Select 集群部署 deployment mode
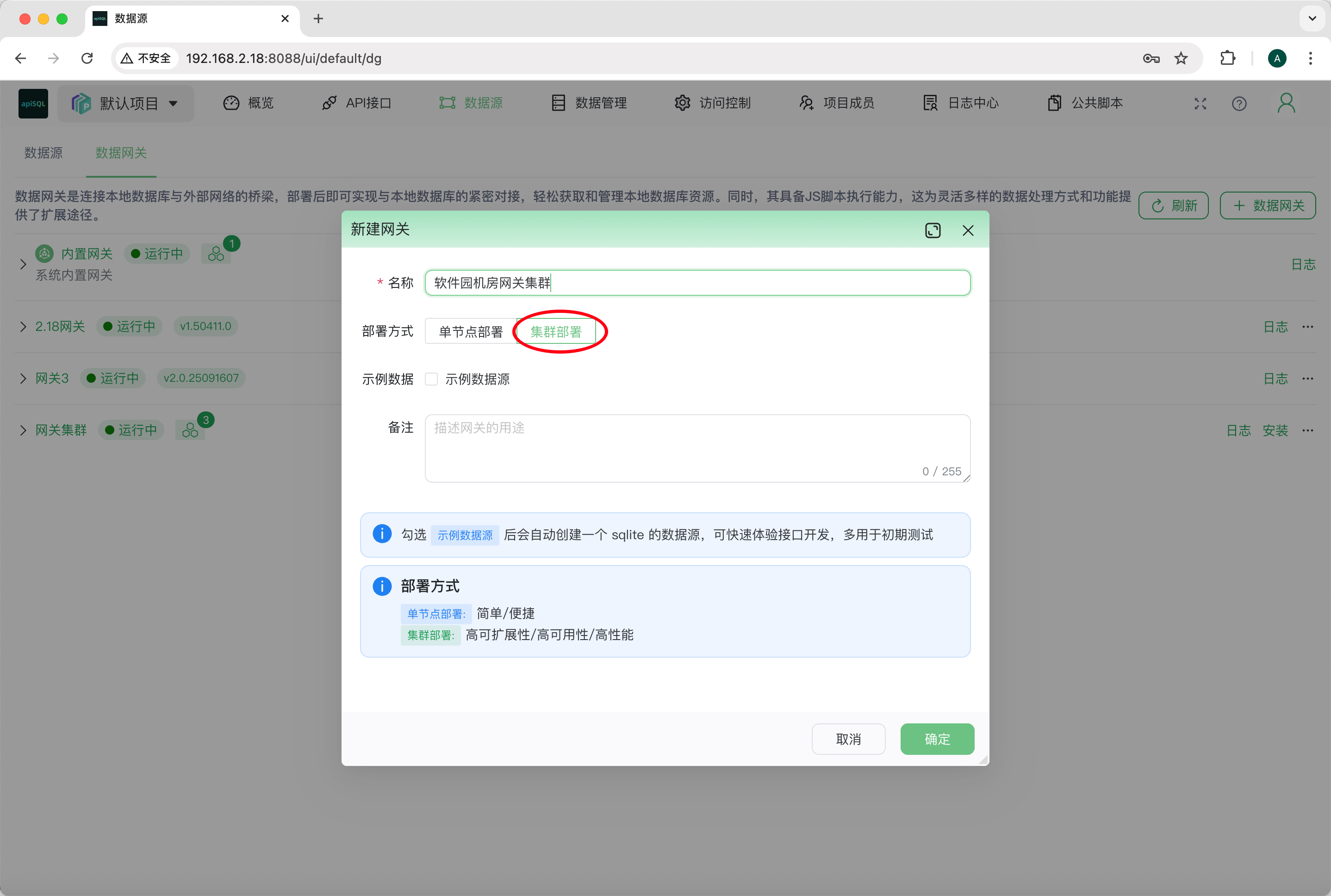 tap(558, 331)
